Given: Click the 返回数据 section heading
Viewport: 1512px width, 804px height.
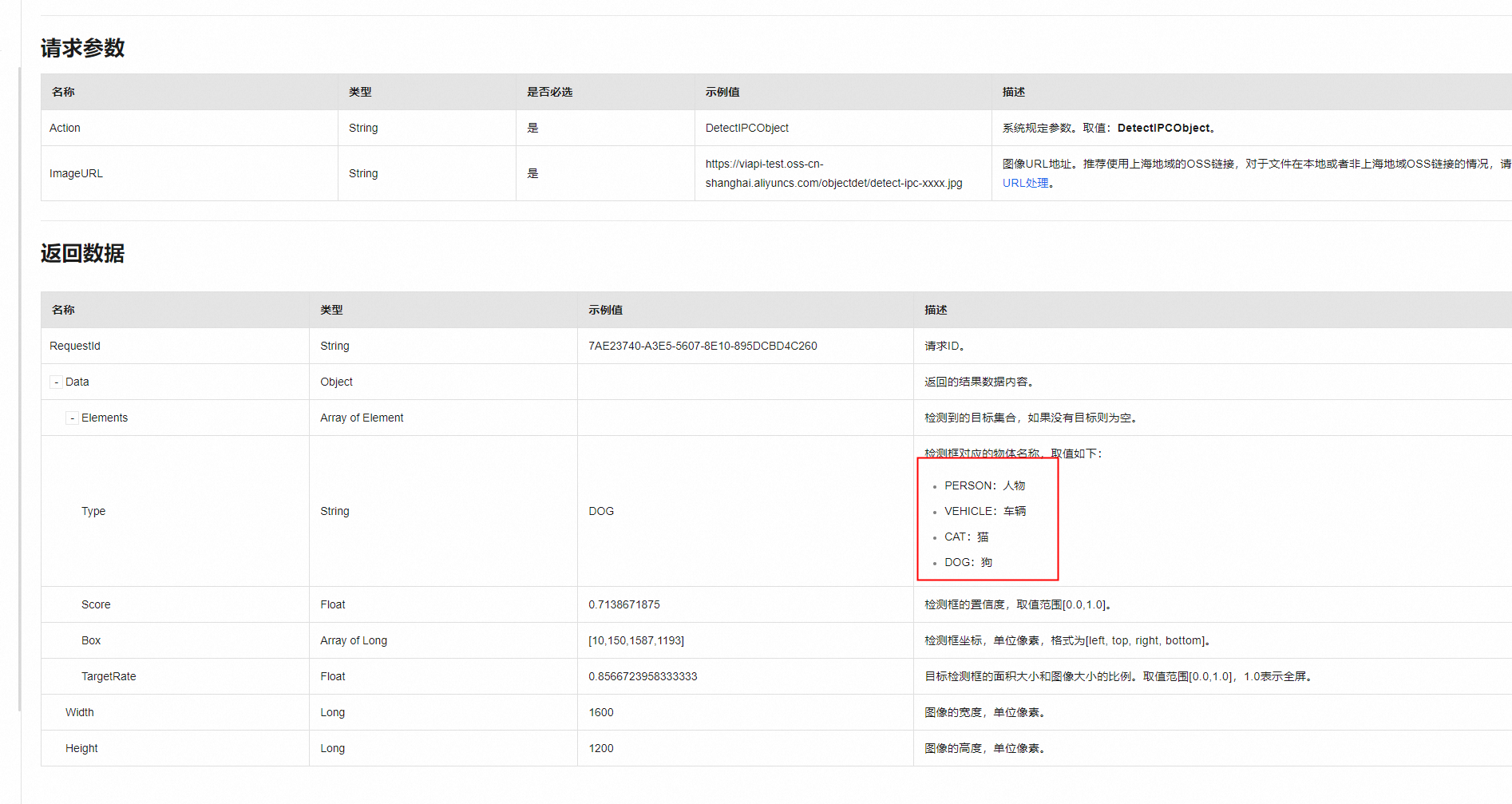Looking at the screenshot, I should (83, 253).
